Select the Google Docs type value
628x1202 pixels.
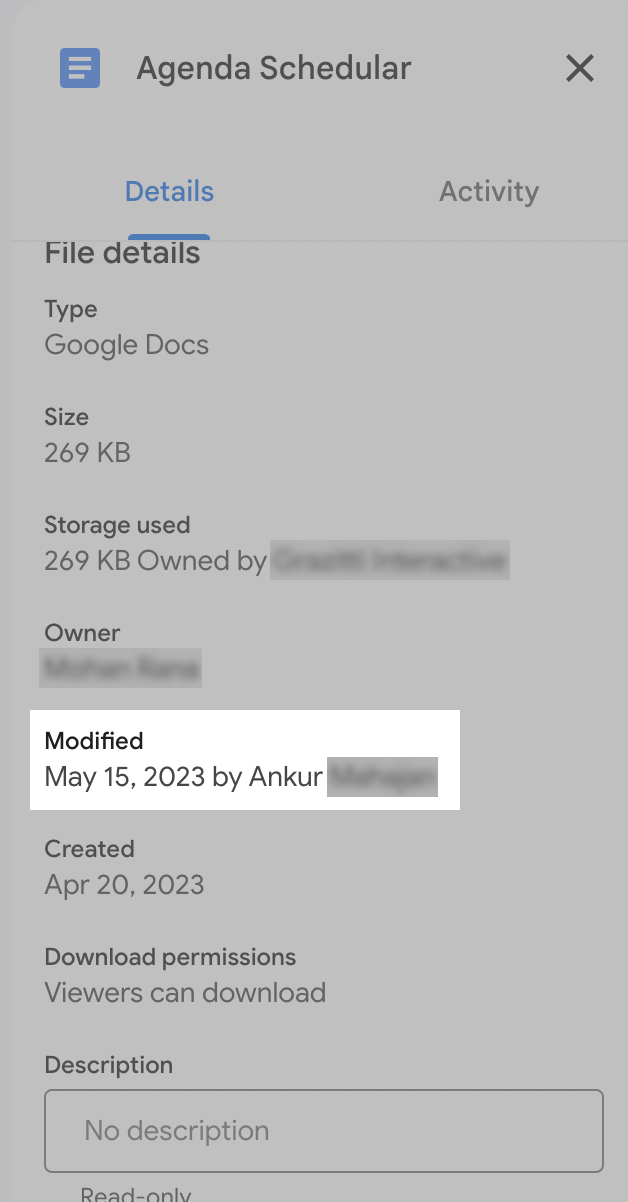point(127,345)
